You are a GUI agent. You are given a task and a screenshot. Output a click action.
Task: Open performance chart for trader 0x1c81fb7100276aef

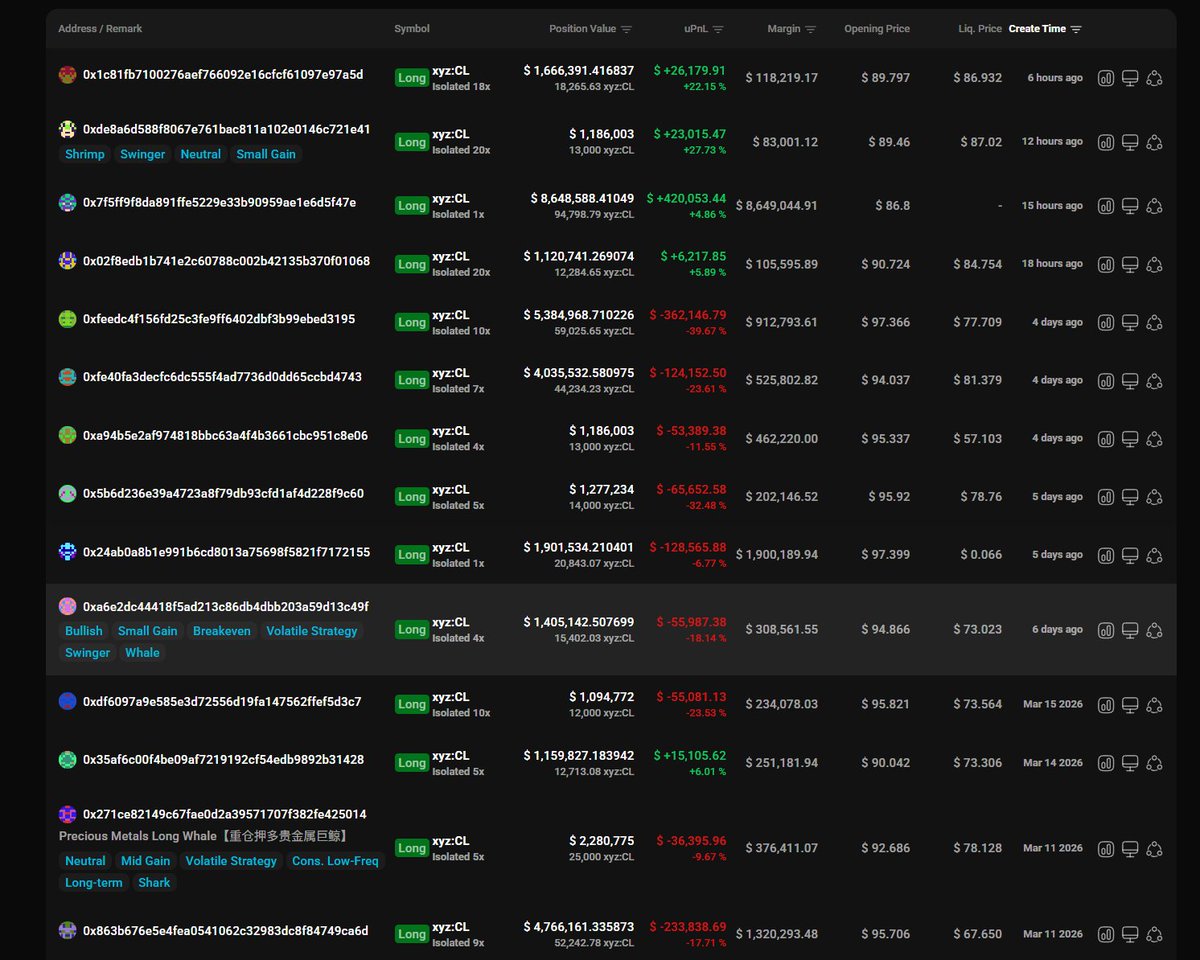1106,76
